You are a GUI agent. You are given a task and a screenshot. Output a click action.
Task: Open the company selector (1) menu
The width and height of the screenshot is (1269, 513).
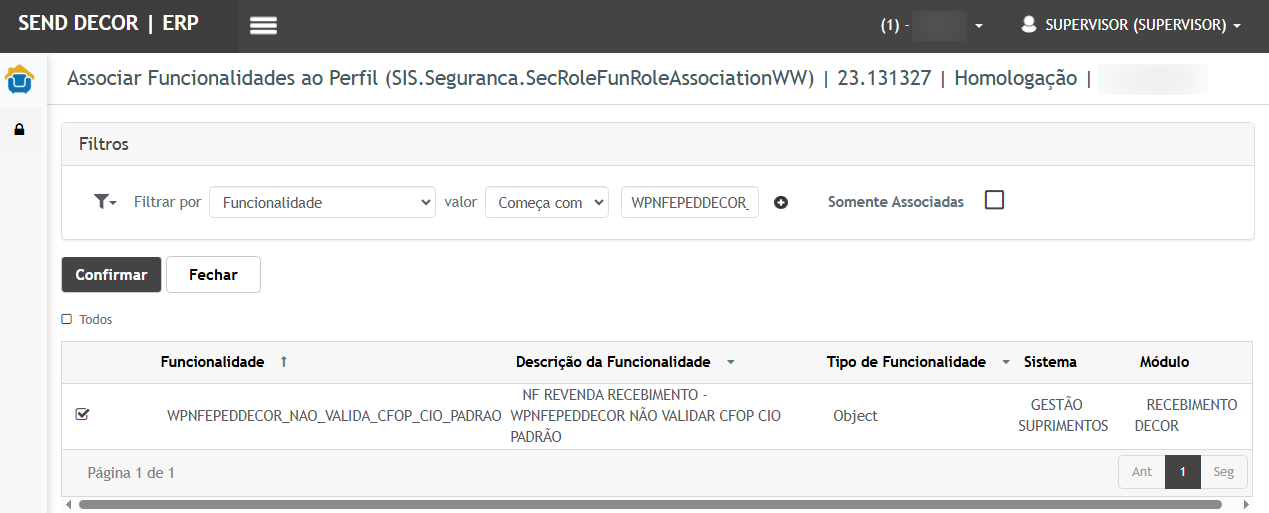click(932, 26)
